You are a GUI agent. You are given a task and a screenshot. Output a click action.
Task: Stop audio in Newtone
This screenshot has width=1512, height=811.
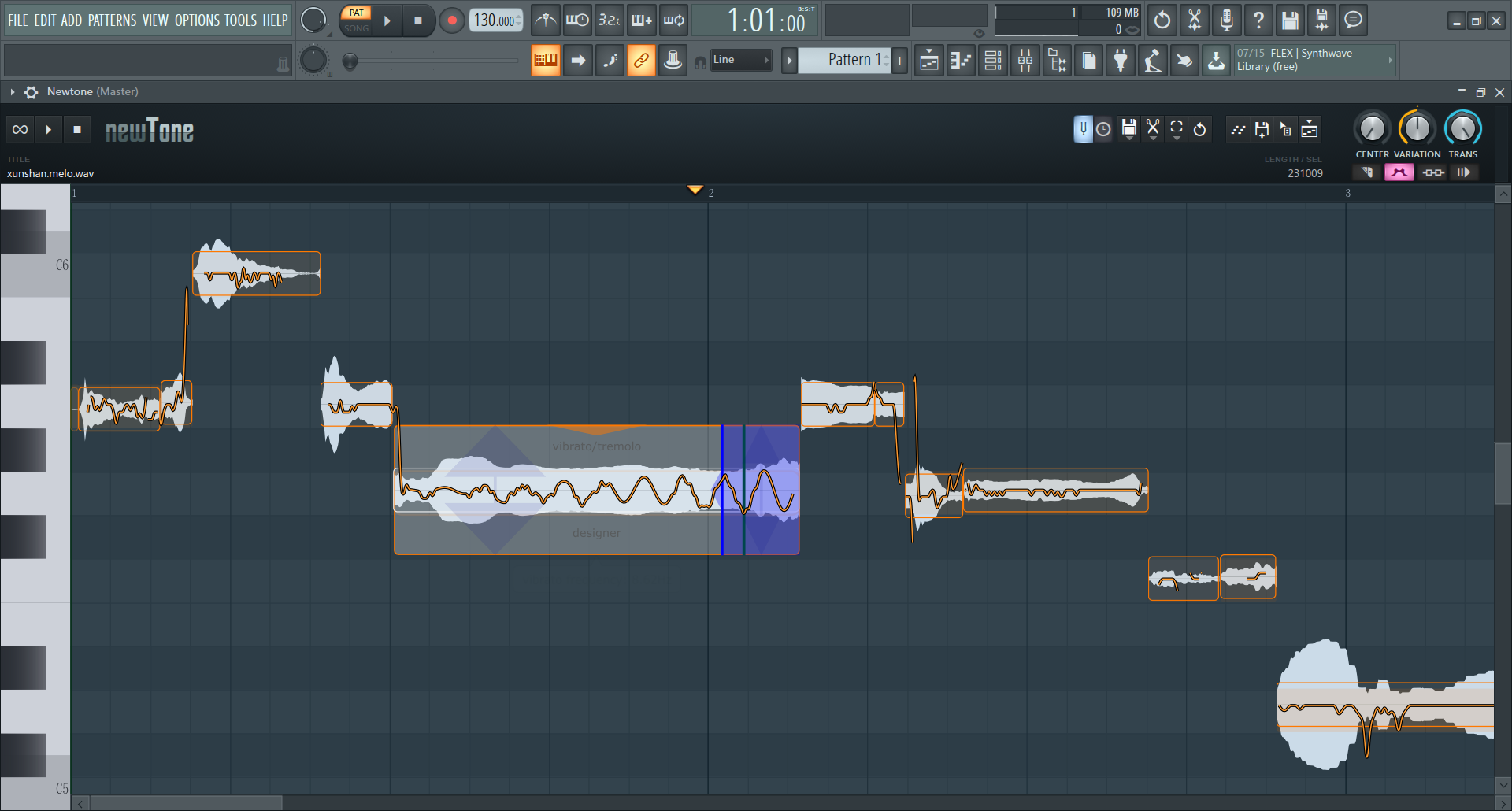(76, 129)
